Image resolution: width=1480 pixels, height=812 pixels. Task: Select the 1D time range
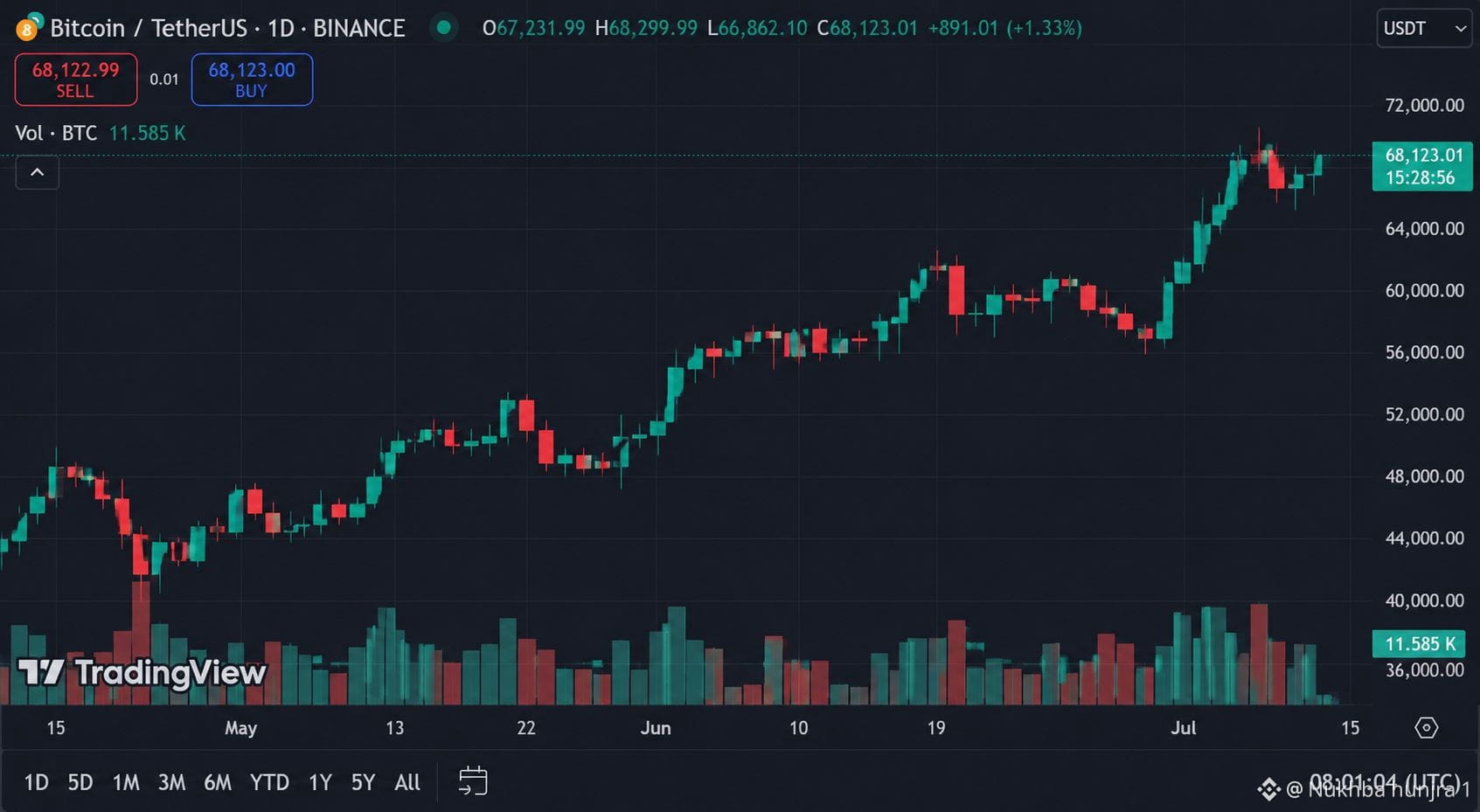pyautogui.click(x=36, y=782)
